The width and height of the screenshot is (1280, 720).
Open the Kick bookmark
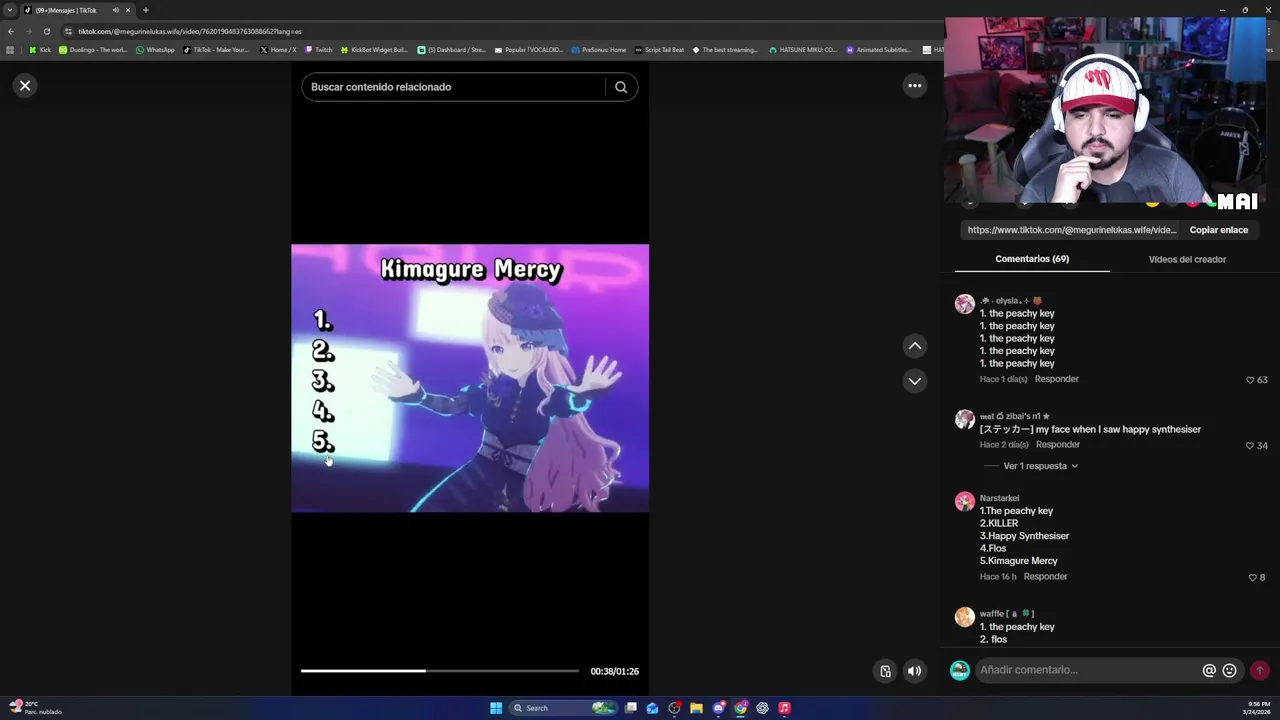click(x=39, y=50)
